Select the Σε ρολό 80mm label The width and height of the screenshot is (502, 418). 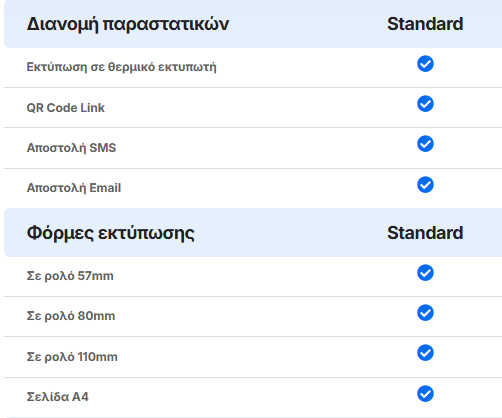pyautogui.click(x=71, y=316)
